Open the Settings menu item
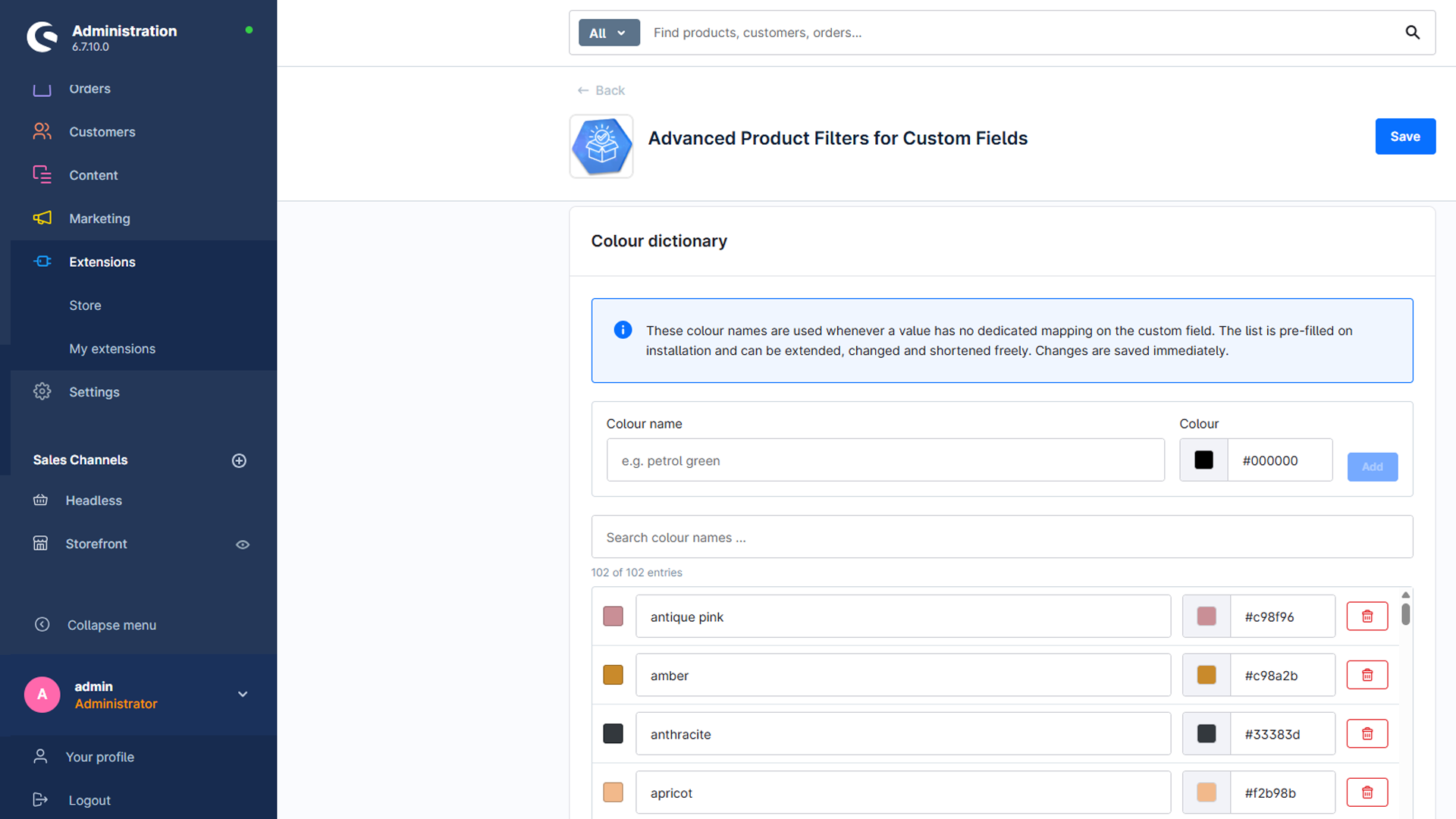 click(94, 391)
